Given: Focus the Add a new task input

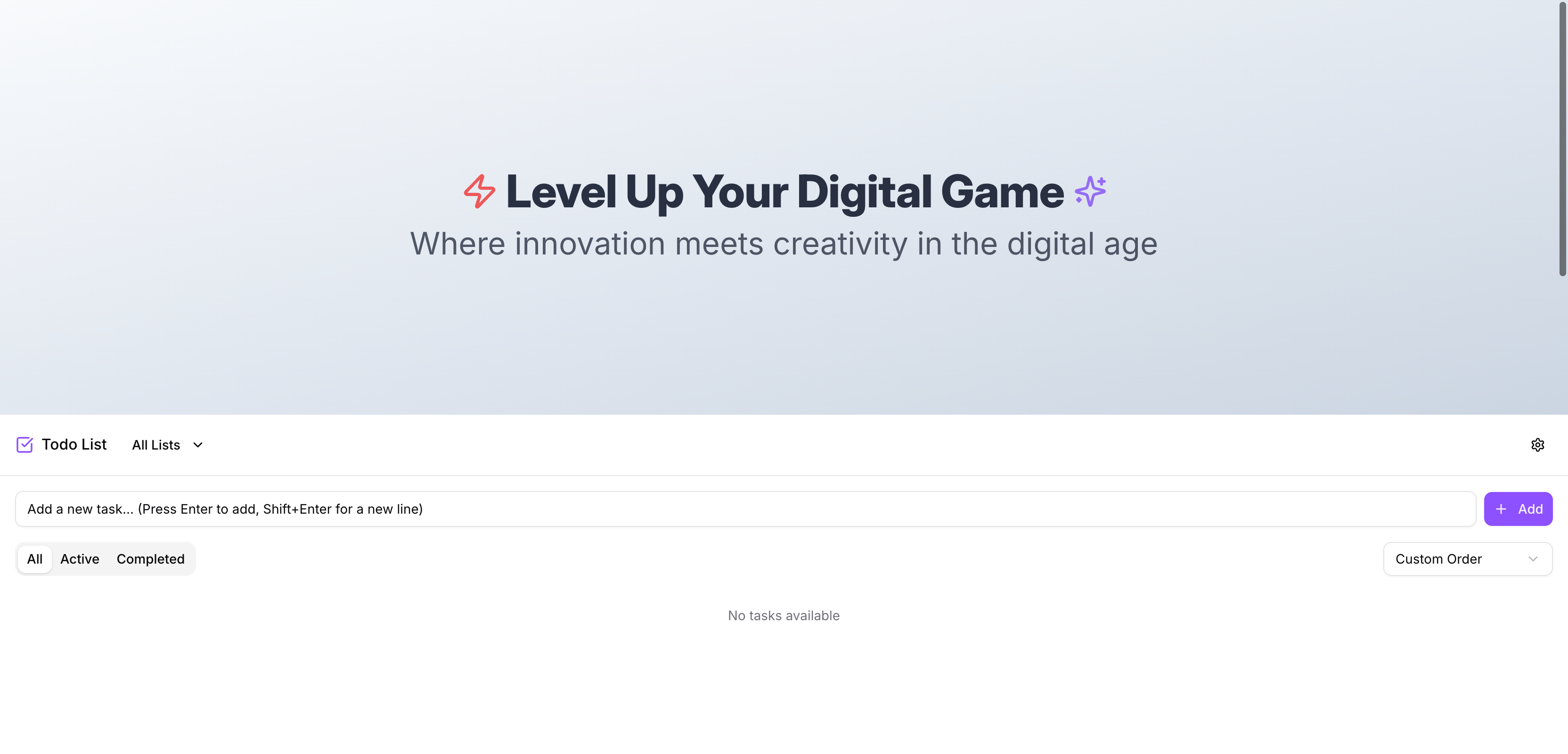Looking at the screenshot, I should (x=746, y=509).
